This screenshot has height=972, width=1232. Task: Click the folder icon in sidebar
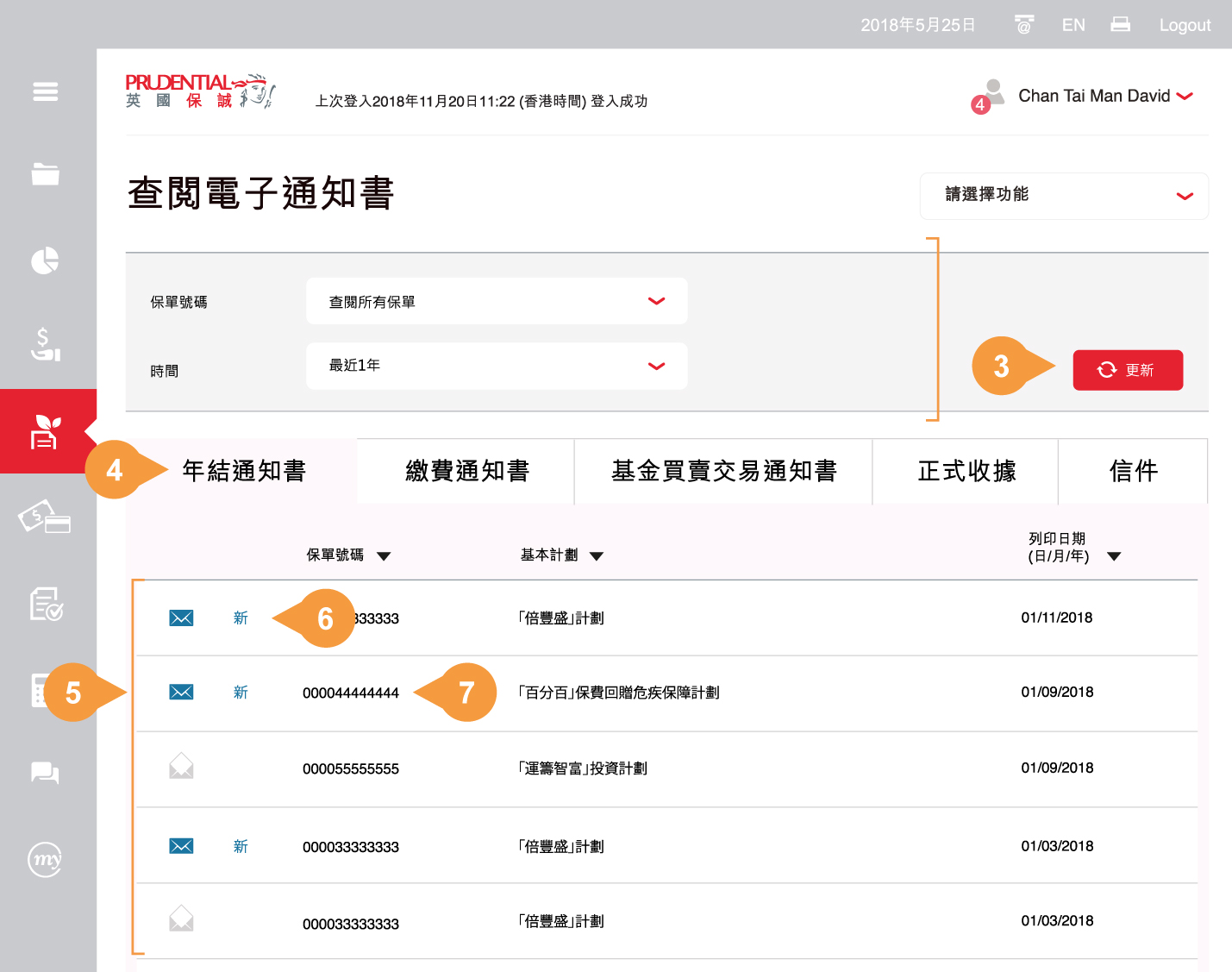pyautogui.click(x=46, y=174)
